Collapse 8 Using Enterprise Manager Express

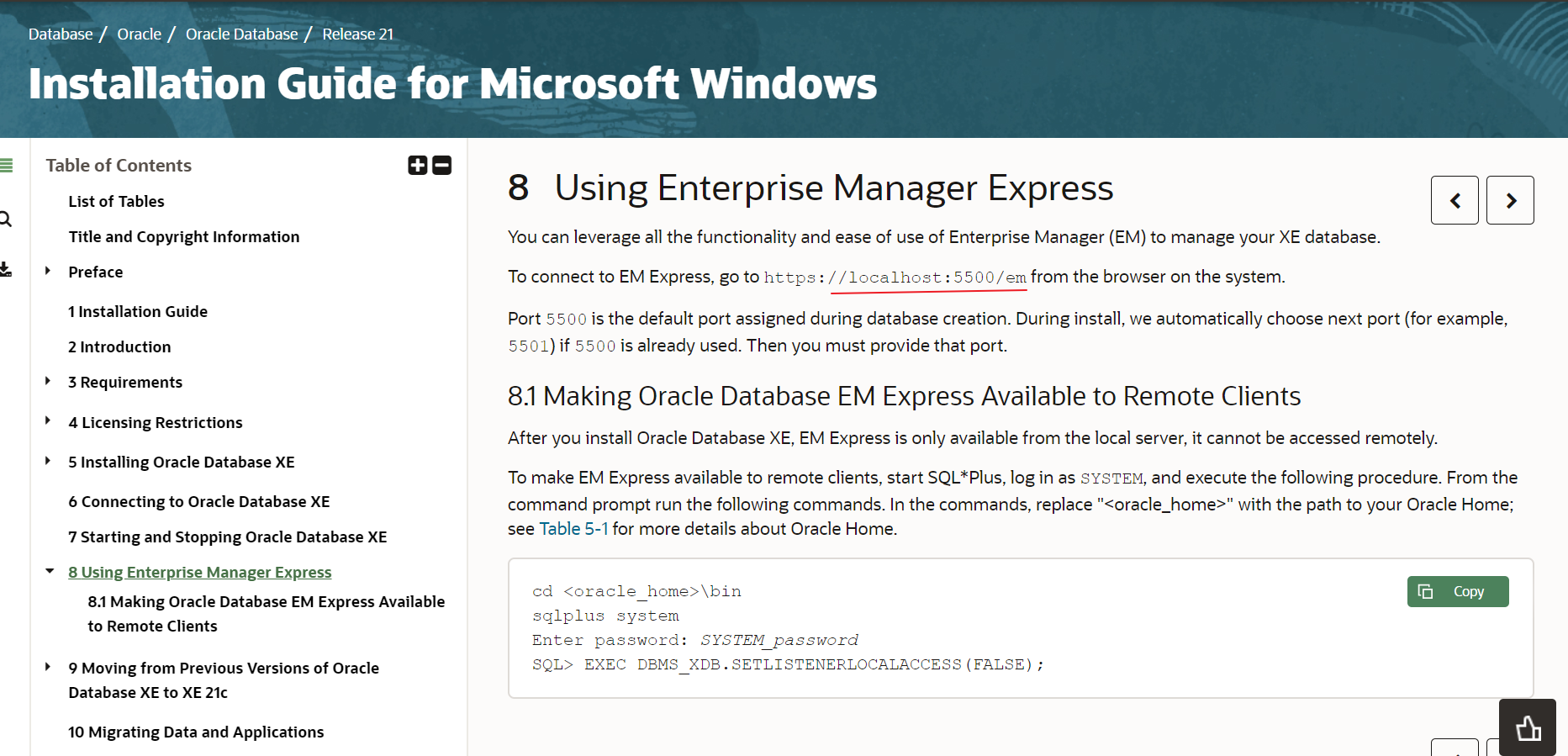50,571
